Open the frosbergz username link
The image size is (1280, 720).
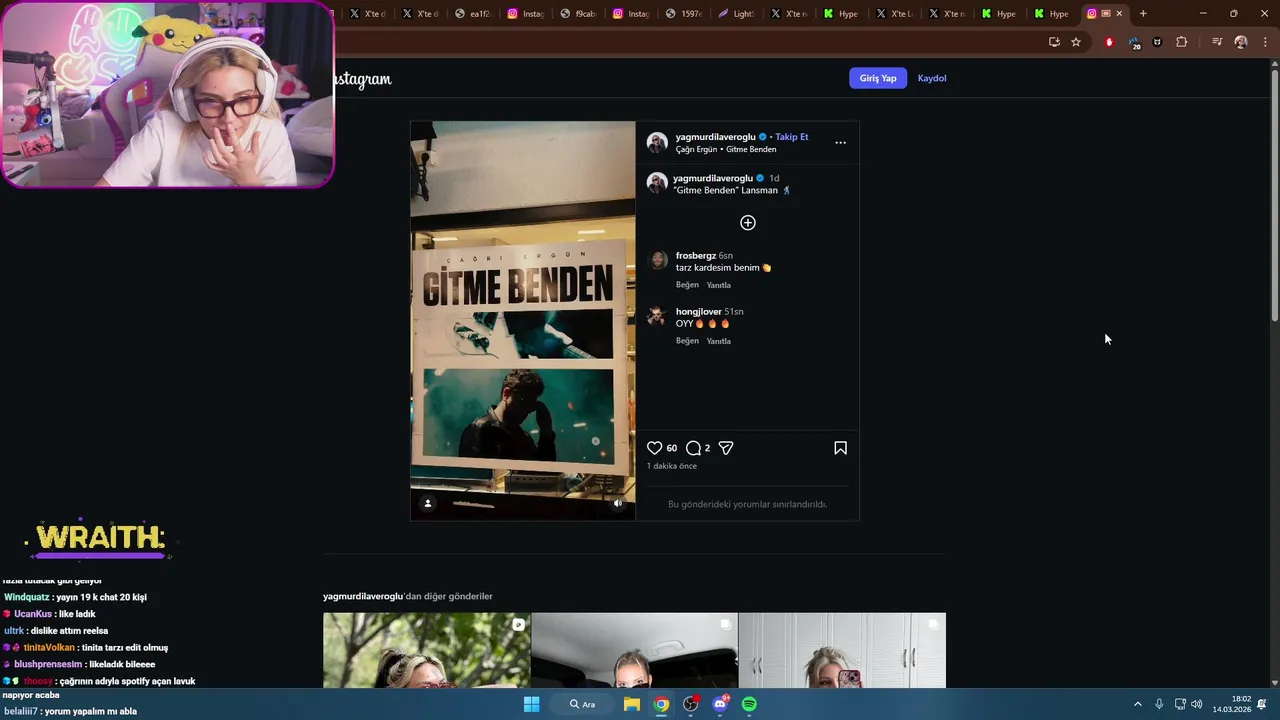(x=696, y=256)
